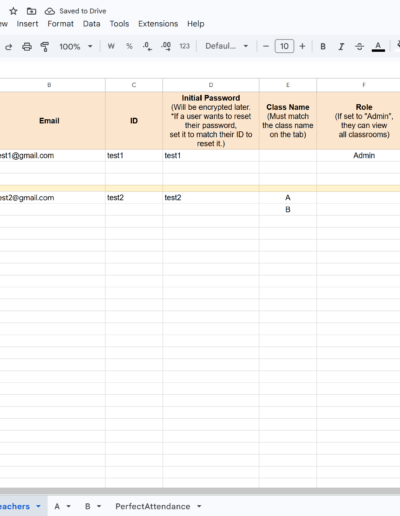Toggle bold formatting

coord(323,47)
